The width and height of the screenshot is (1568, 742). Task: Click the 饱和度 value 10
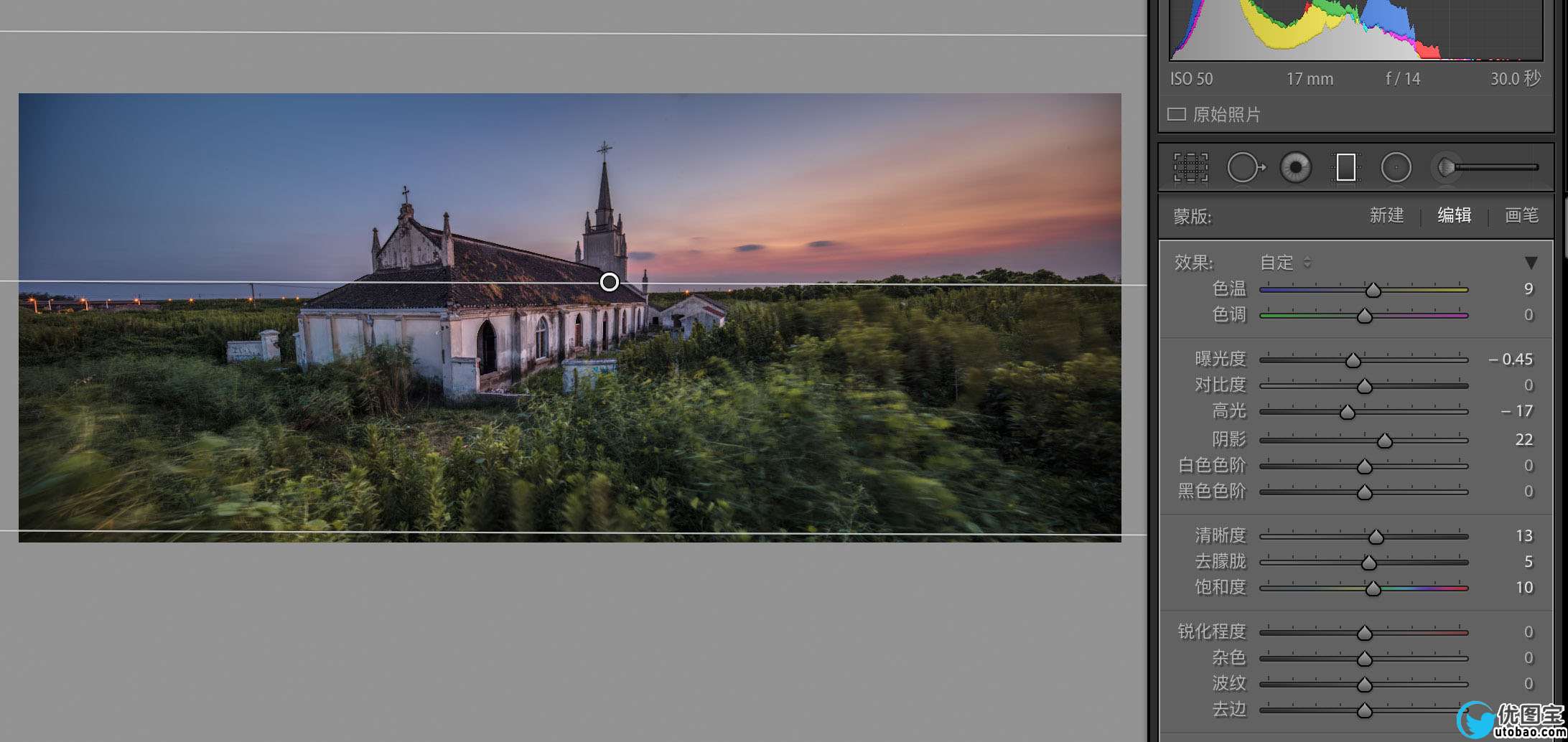(x=1524, y=587)
